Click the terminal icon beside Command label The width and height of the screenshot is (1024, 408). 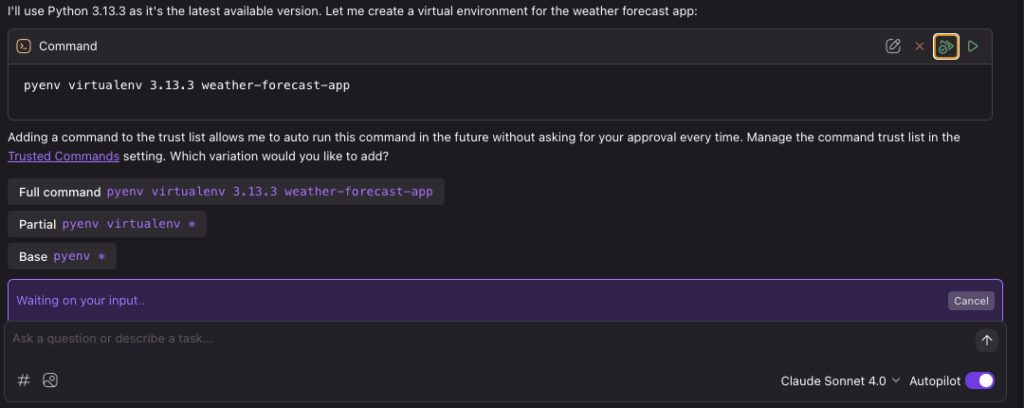[24, 46]
